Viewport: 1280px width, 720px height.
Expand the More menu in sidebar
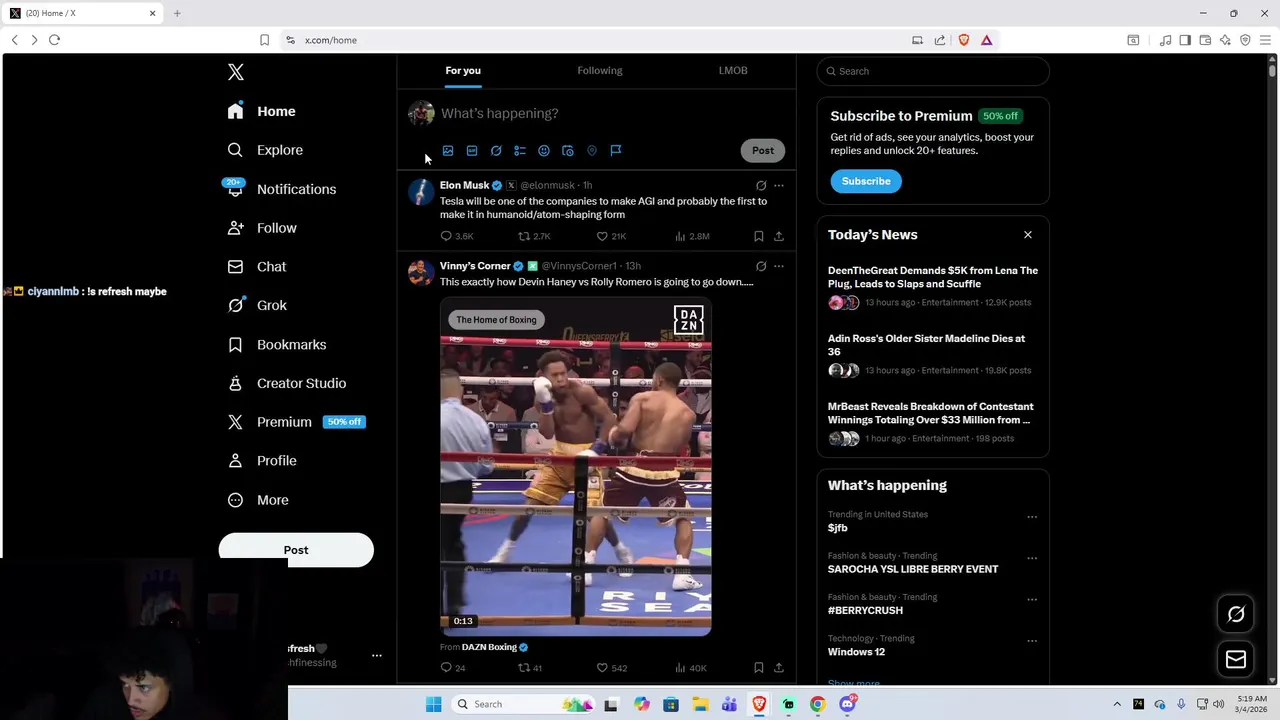pyautogui.click(x=258, y=500)
